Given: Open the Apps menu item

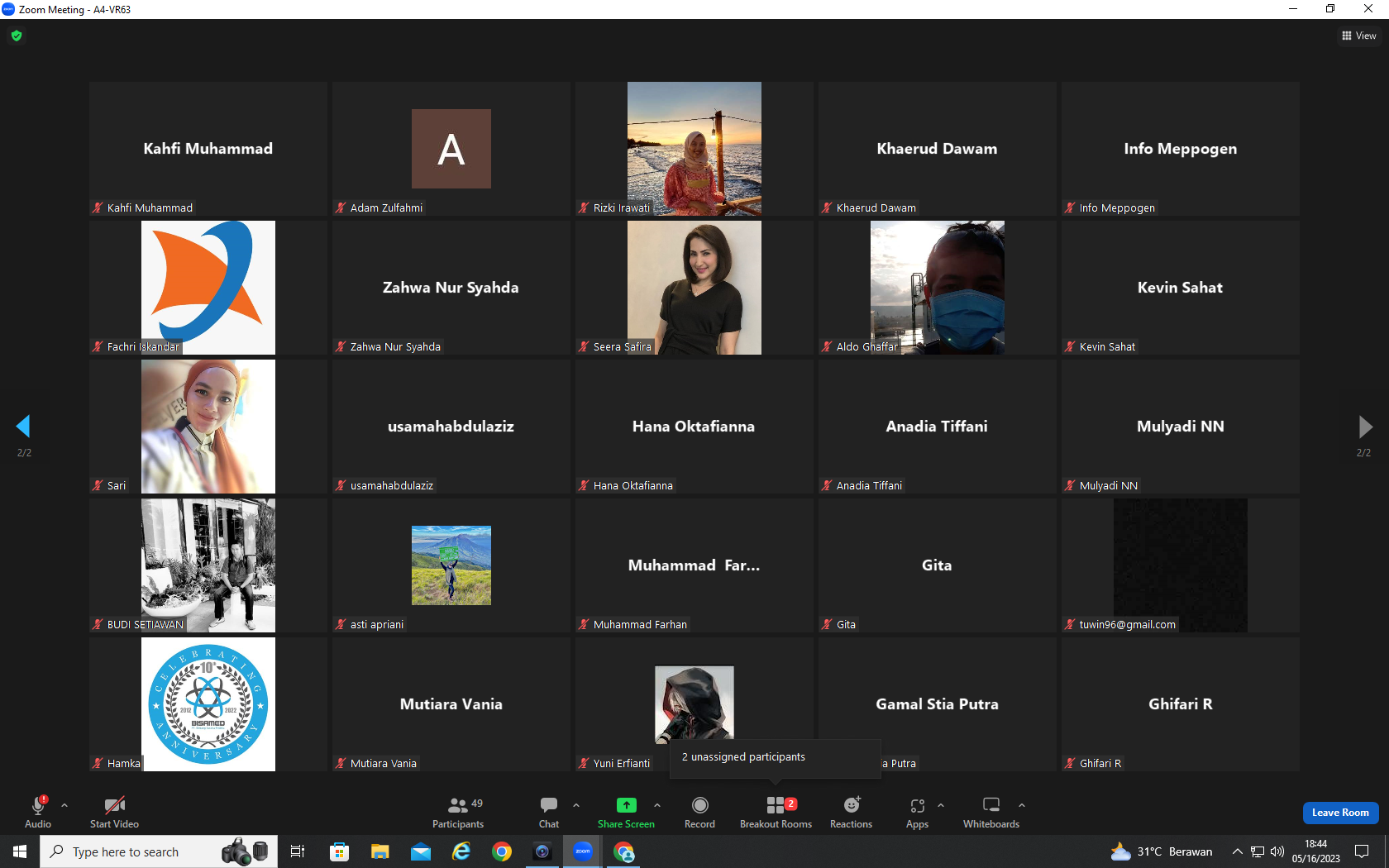Looking at the screenshot, I should click(x=917, y=812).
